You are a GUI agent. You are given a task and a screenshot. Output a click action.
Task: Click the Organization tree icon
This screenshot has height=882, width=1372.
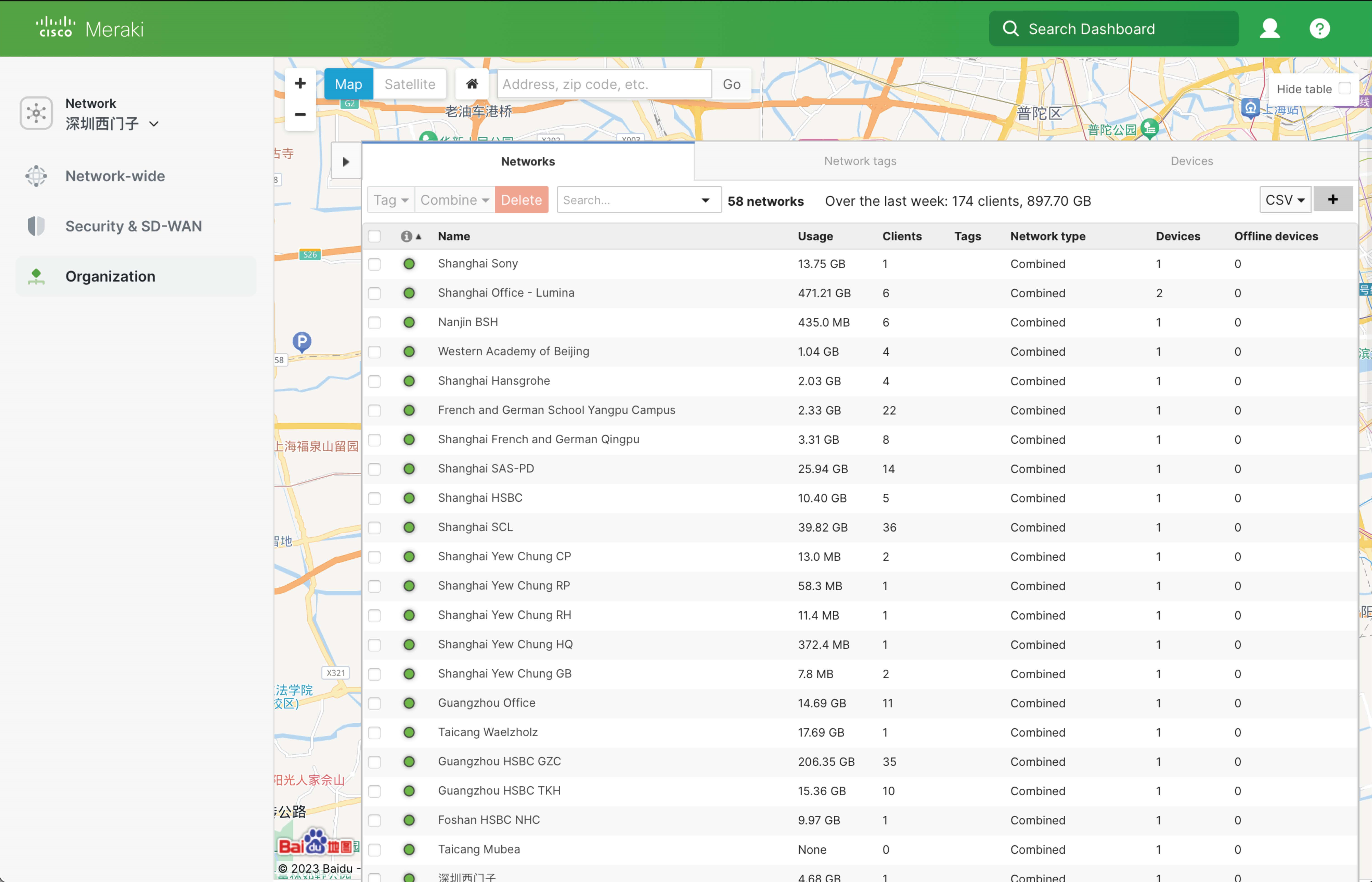click(x=36, y=277)
